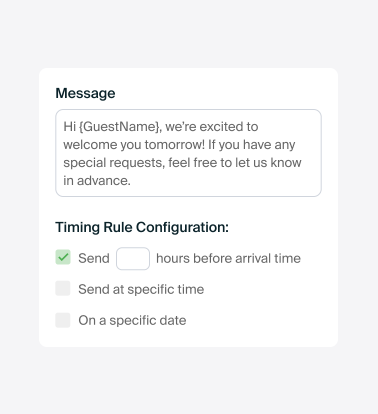Click the Message heading
The height and width of the screenshot is (414, 378).
[85, 93]
